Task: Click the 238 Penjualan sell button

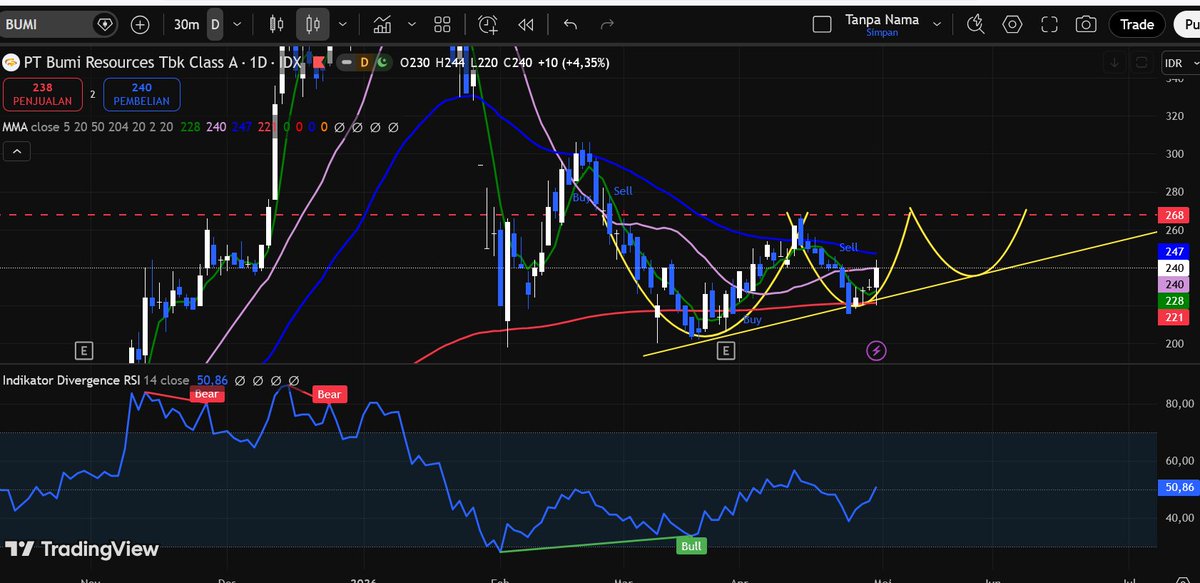Action: click(x=43, y=94)
